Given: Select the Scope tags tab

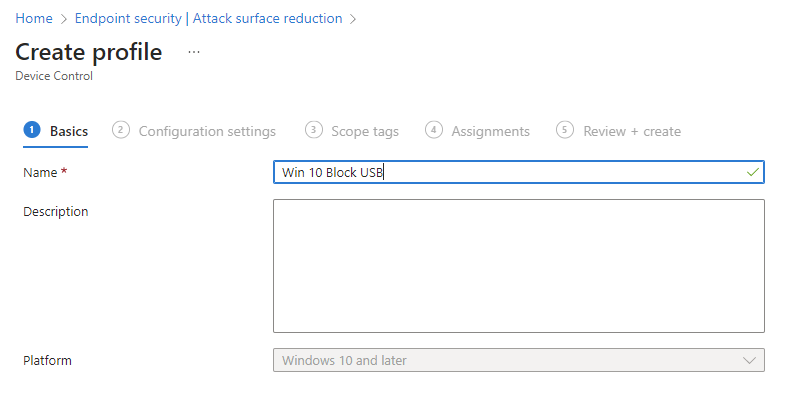Looking at the screenshot, I should (x=365, y=131).
